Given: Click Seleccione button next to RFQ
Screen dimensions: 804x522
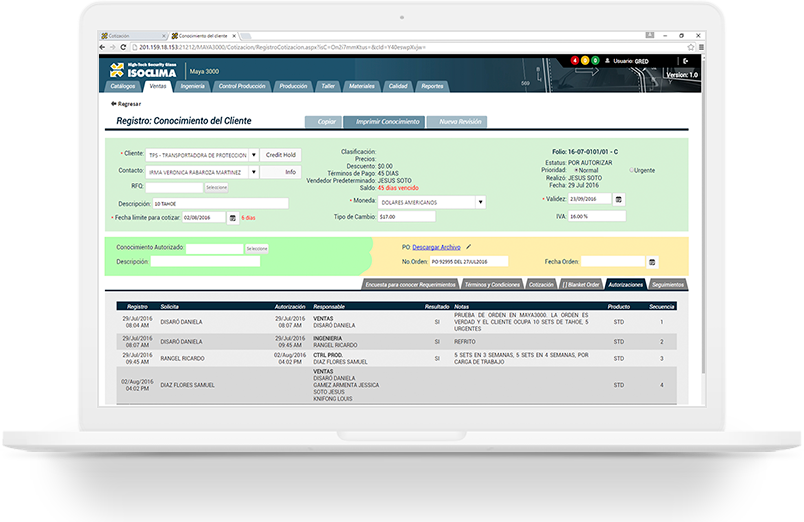Looking at the screenshot, I should 216,188.
